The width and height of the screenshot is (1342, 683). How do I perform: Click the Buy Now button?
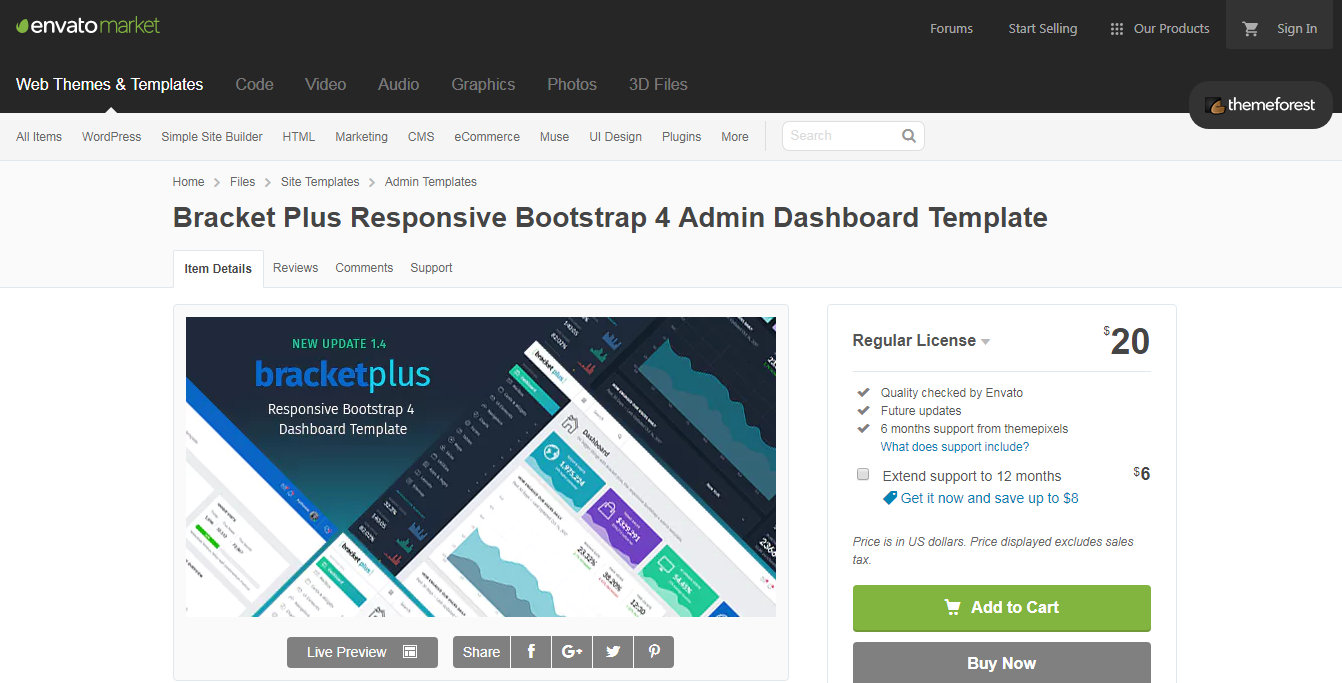[x=1002, y=662]
